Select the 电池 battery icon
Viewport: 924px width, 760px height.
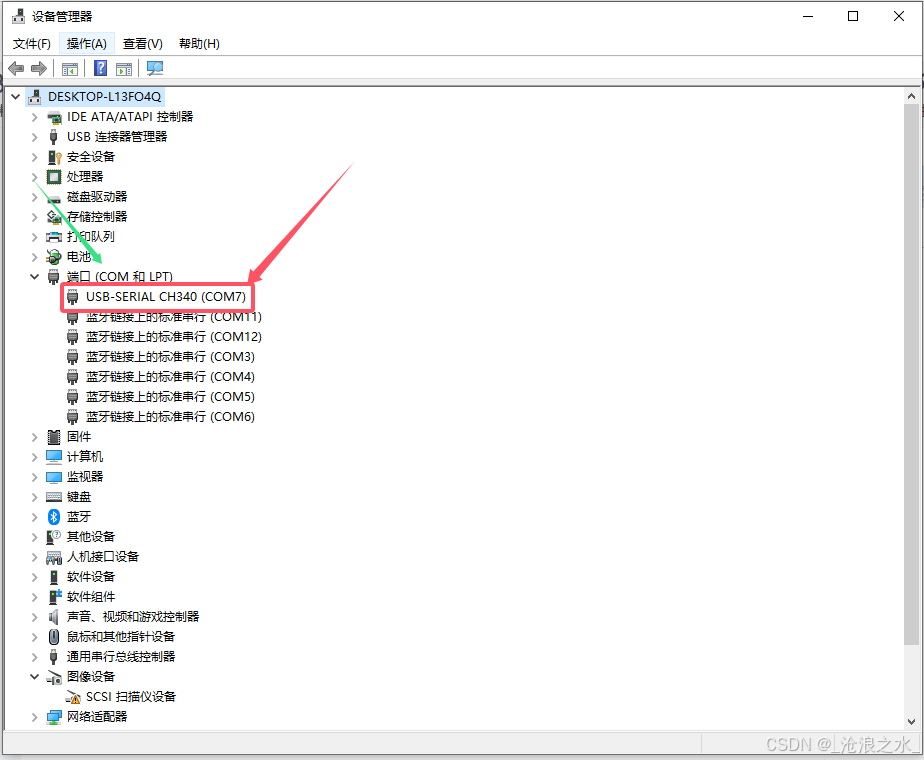(x=54, y=257)
